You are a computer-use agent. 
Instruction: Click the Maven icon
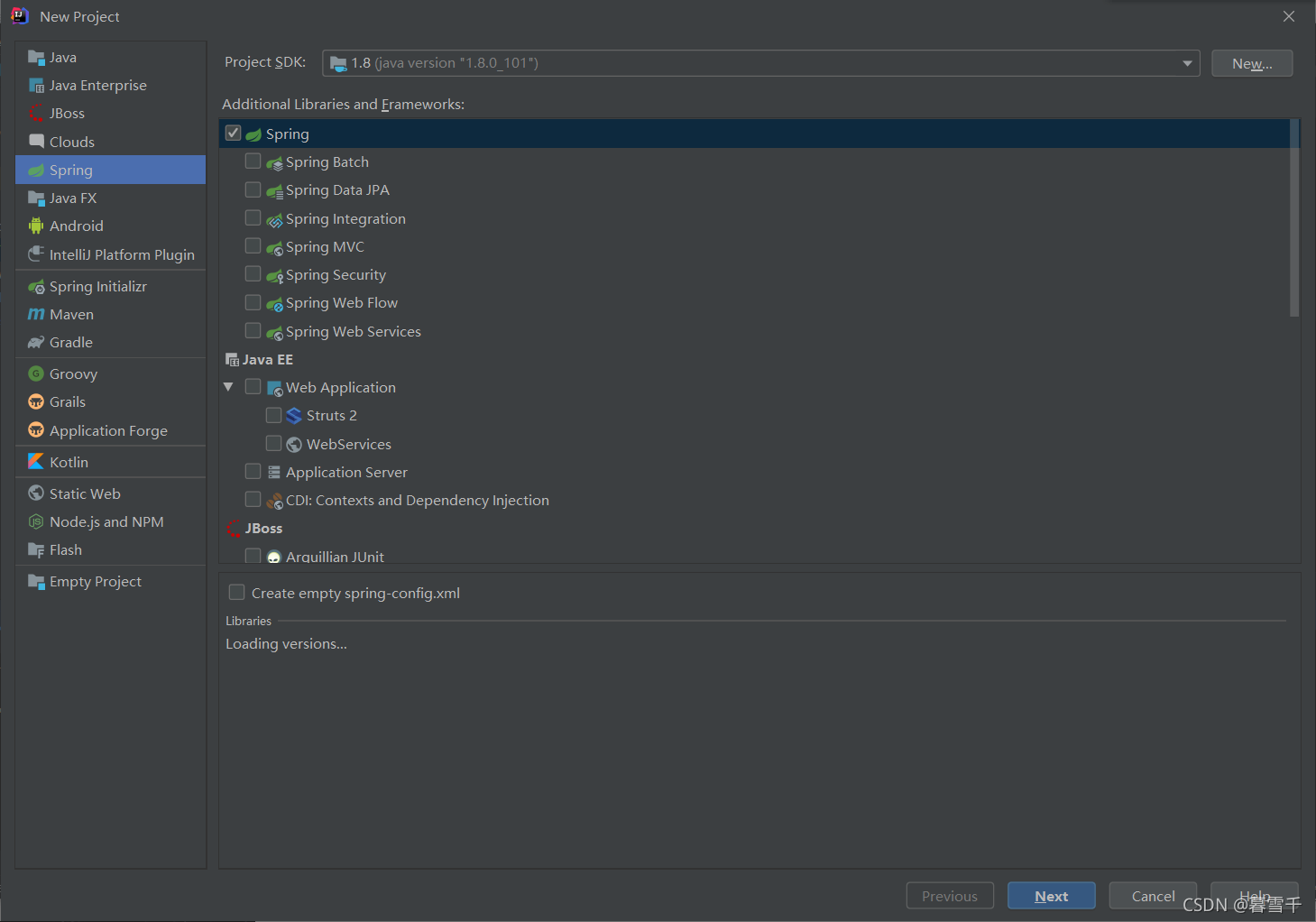click(36, 314)
